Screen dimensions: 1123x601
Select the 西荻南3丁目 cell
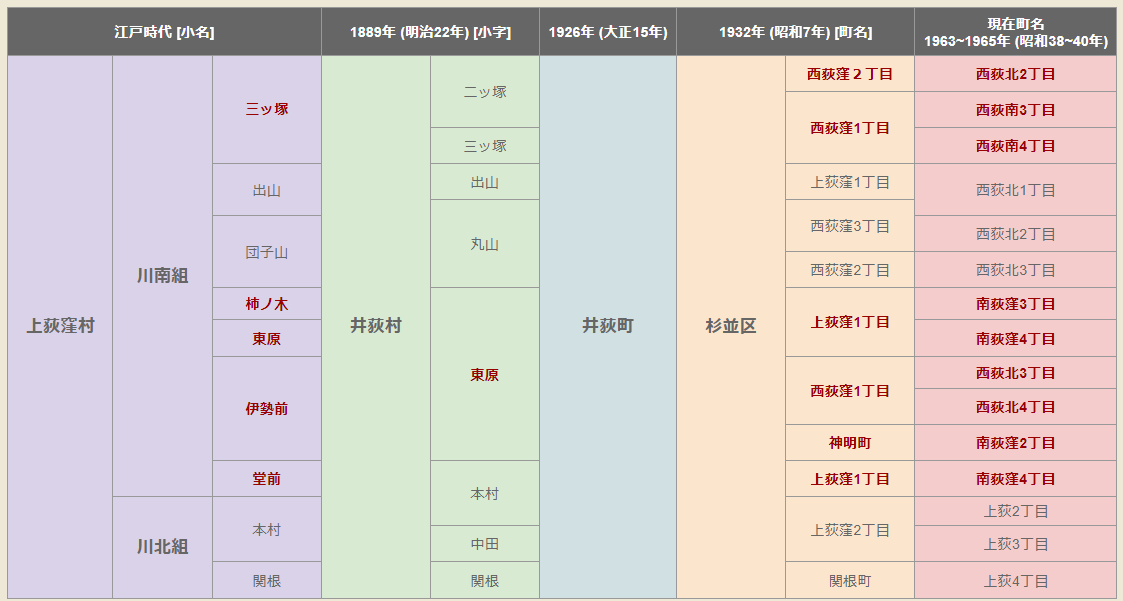[x=1016, y=110]
